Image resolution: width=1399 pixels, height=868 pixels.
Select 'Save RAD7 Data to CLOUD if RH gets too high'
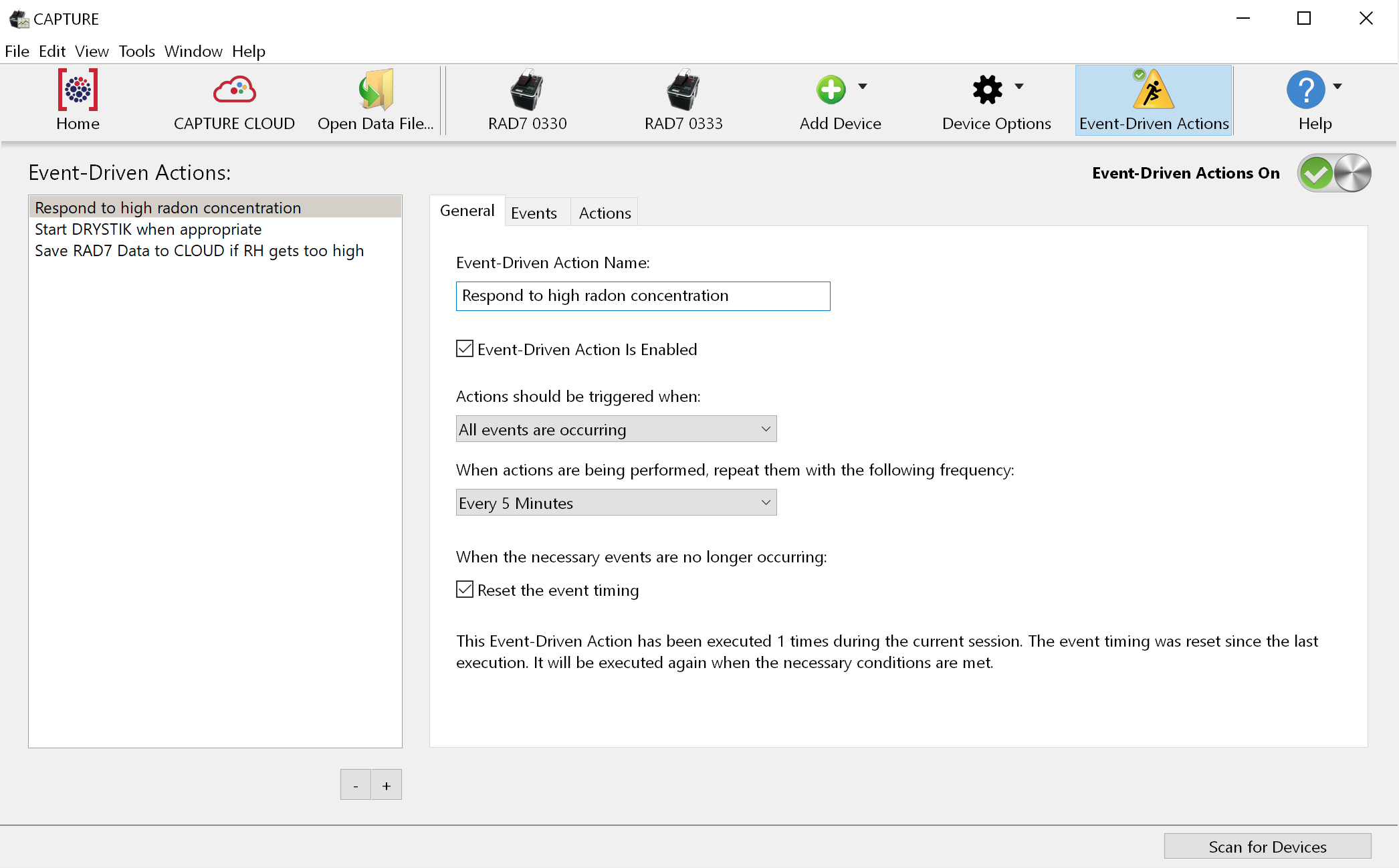(x=215, y=251)
